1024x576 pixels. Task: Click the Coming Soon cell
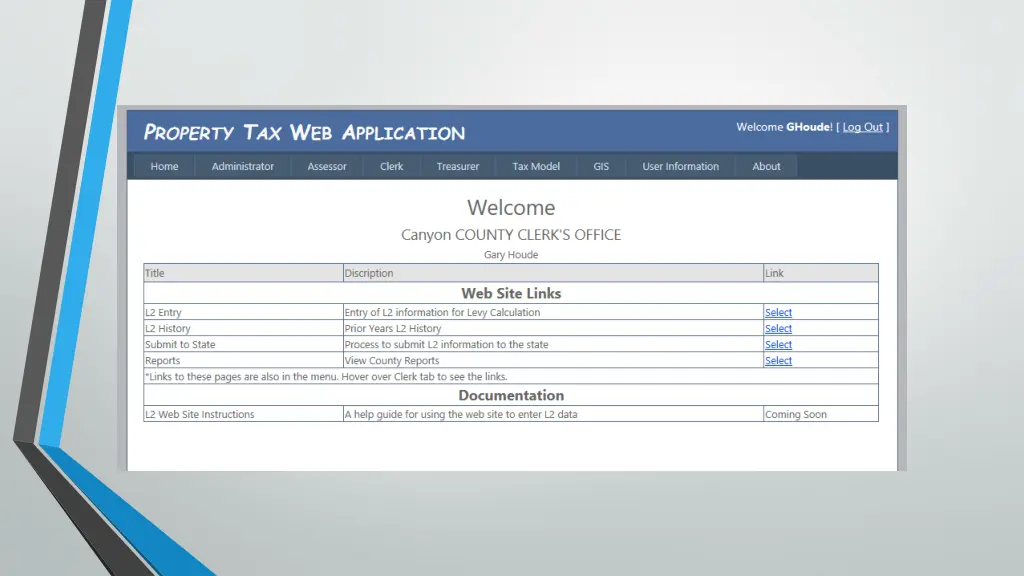pos(821,414)
